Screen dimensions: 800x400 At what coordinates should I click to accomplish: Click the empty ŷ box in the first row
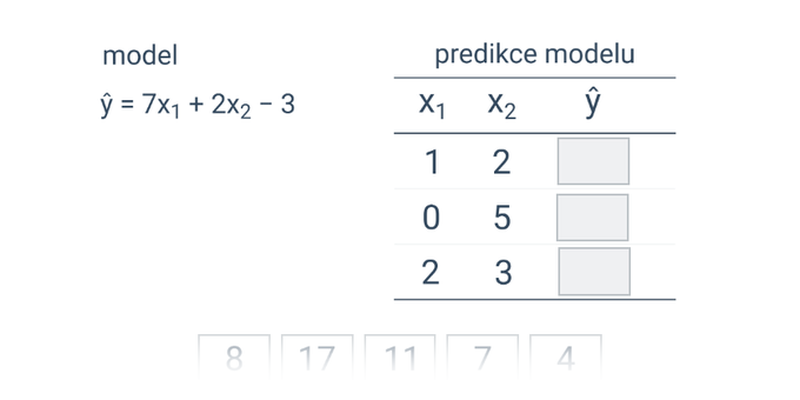593,162
